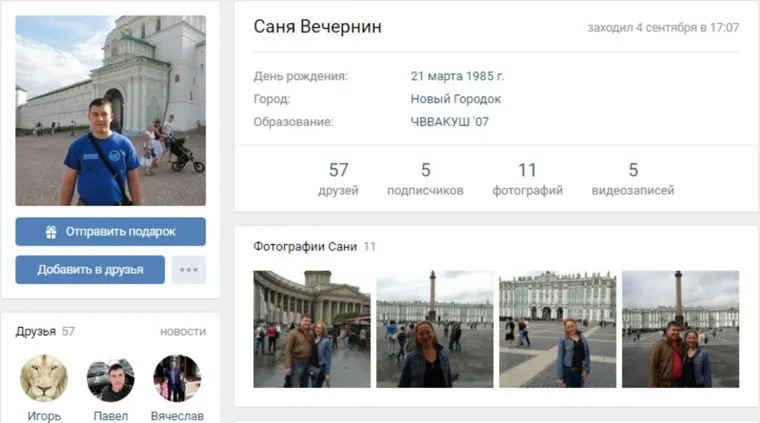760x423 pixels.
Task: Click Игорь's lion avatar
Action: (44, 378)
